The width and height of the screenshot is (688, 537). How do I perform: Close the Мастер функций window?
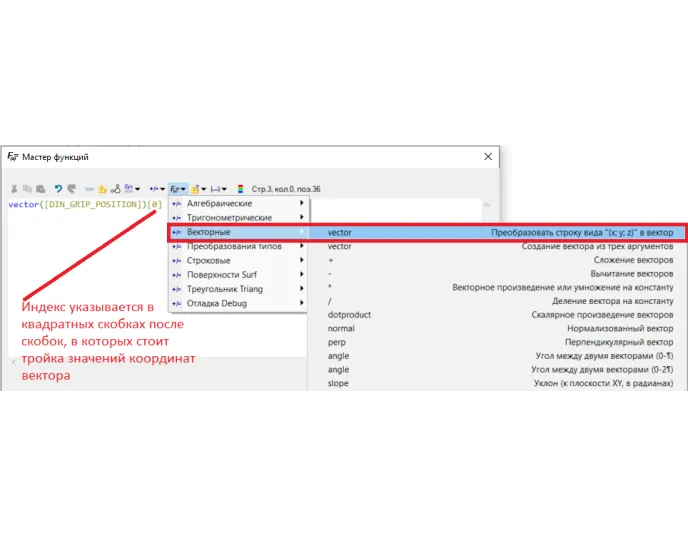click(x=488, y=157)
